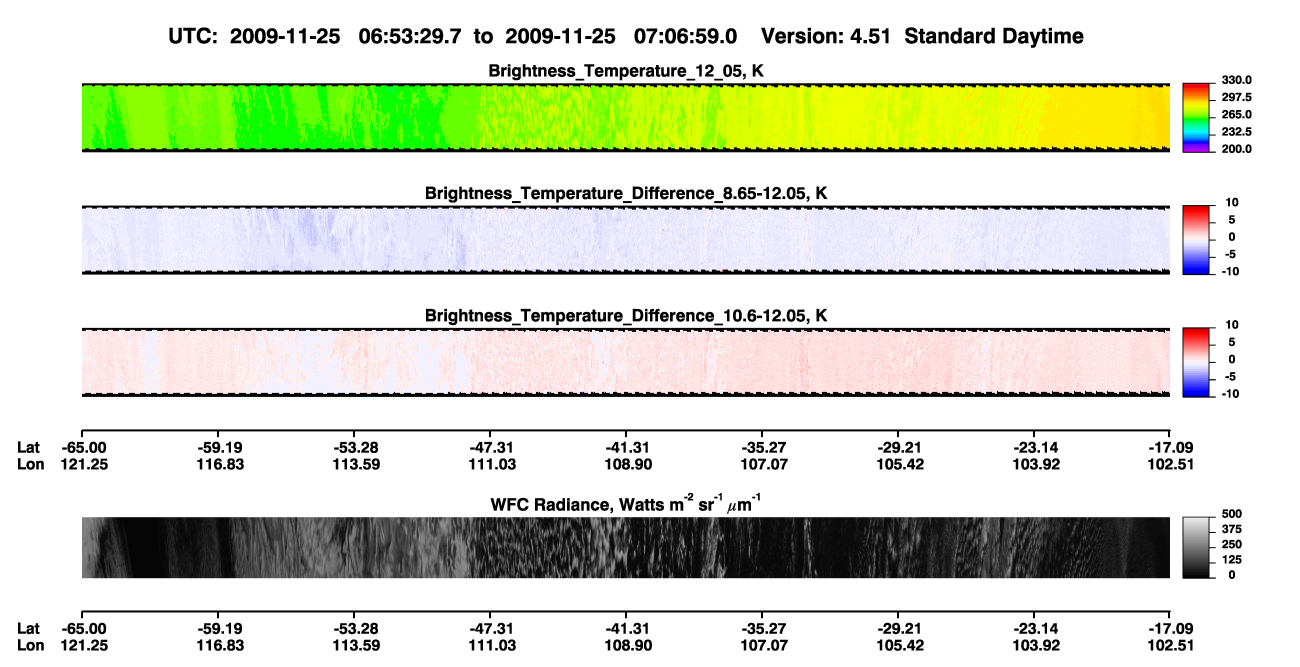1300x667 pixels.
Task: Click latitude -35.27 on axis below WFC panel
Action: [x=762, y=628]
